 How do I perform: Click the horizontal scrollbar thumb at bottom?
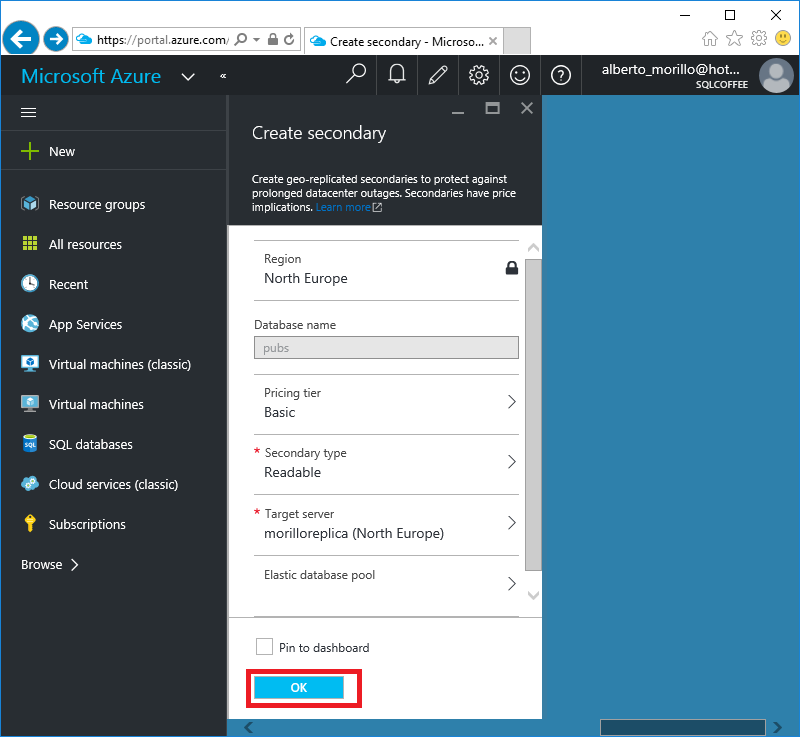[x=683, y=727]
